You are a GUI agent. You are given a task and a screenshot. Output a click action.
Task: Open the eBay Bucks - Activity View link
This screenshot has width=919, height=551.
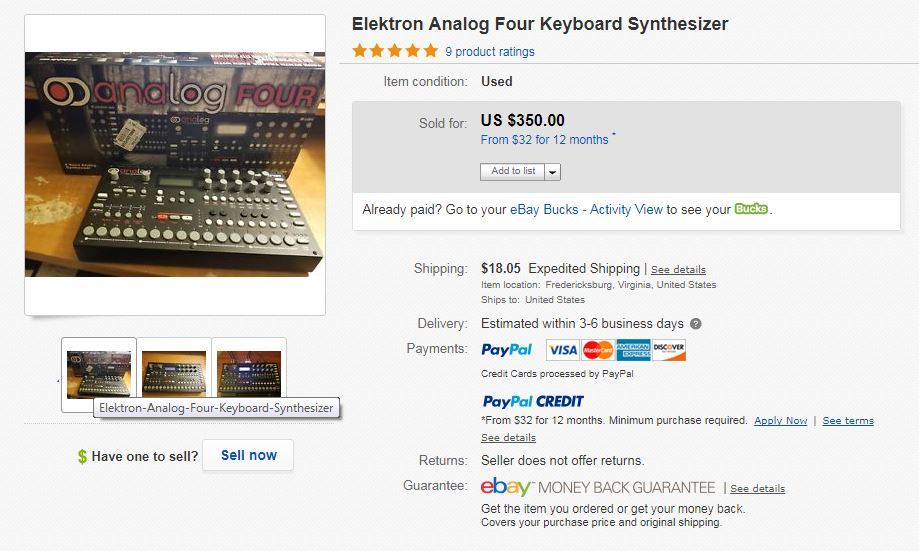click(586, 210)
